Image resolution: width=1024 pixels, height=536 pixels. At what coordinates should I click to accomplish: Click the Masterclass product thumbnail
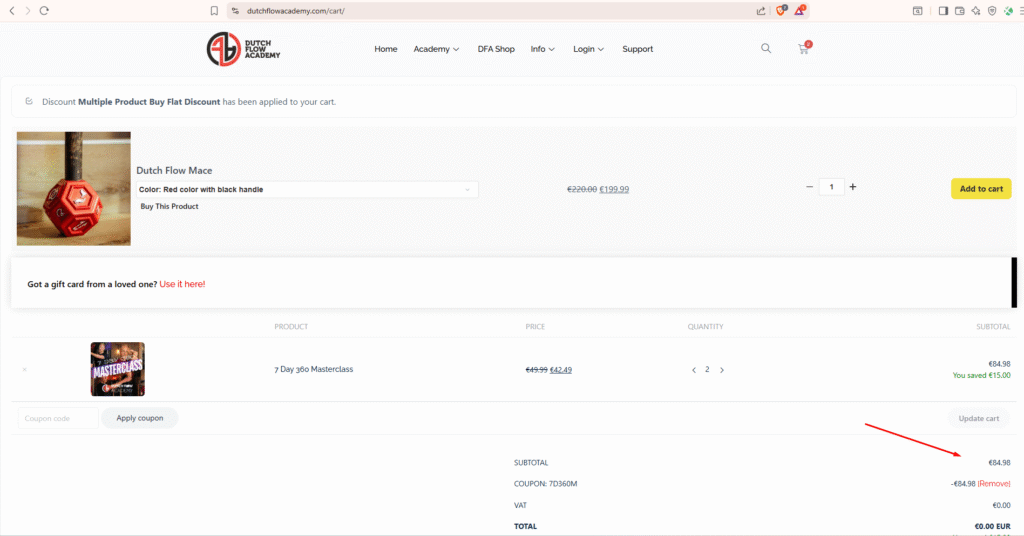pyautogui.click(x=118, y=369)
